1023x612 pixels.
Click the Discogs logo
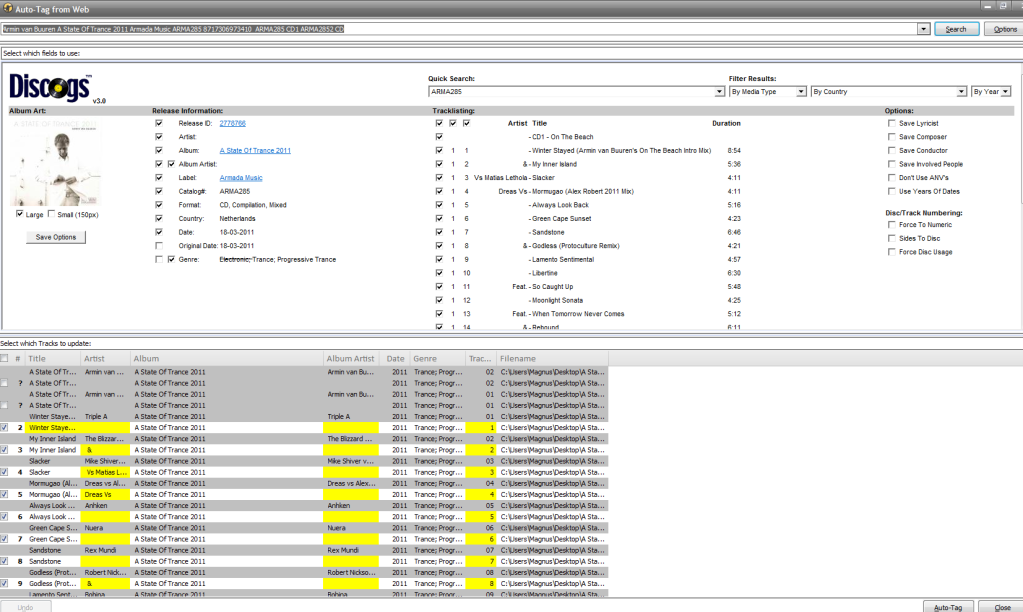click(48, 87)
